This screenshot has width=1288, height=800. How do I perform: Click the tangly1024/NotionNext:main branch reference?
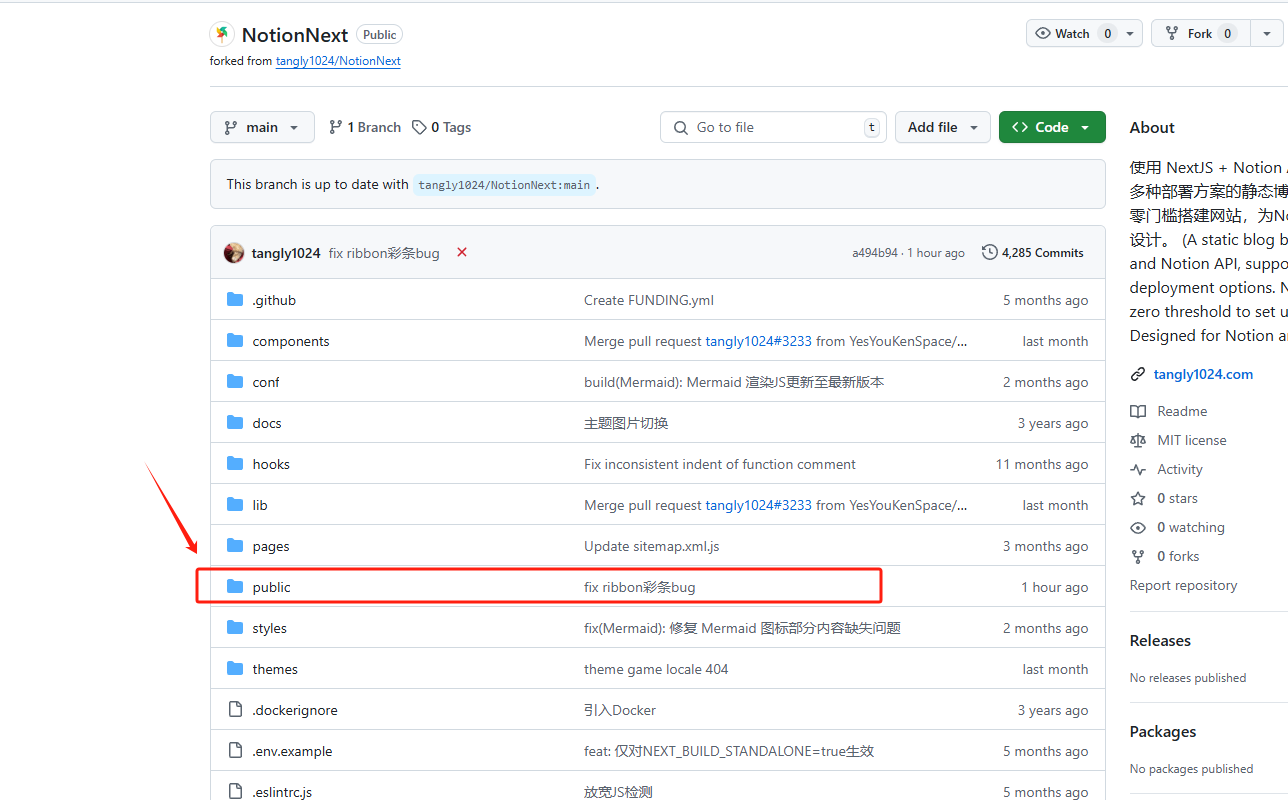[x=504, y=184]
